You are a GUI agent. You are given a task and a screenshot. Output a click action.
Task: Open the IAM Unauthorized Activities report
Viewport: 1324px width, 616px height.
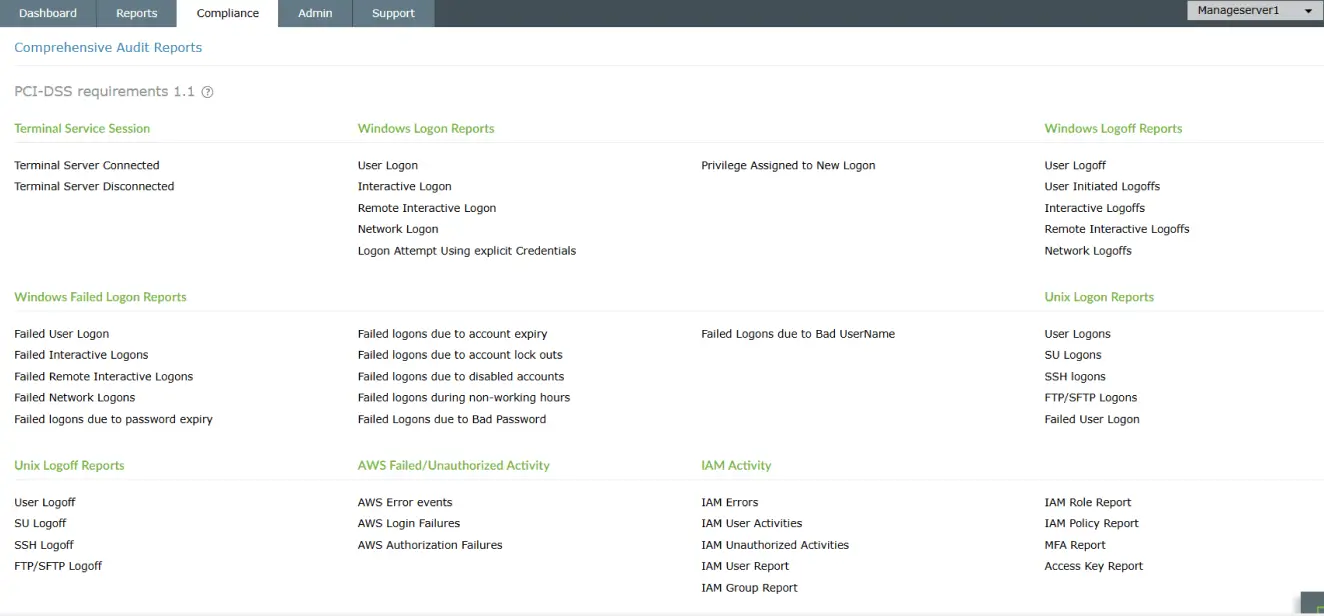pyautogui.click(x=775, y=544)
